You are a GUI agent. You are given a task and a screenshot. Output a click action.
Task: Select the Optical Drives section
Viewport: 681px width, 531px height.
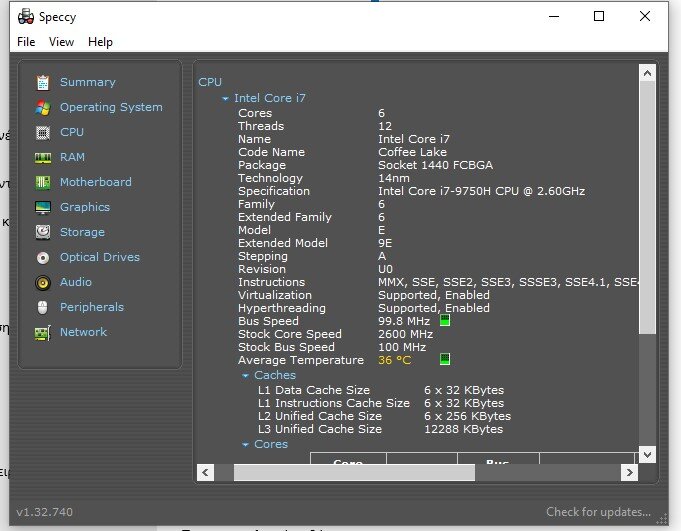click(100, 257)
